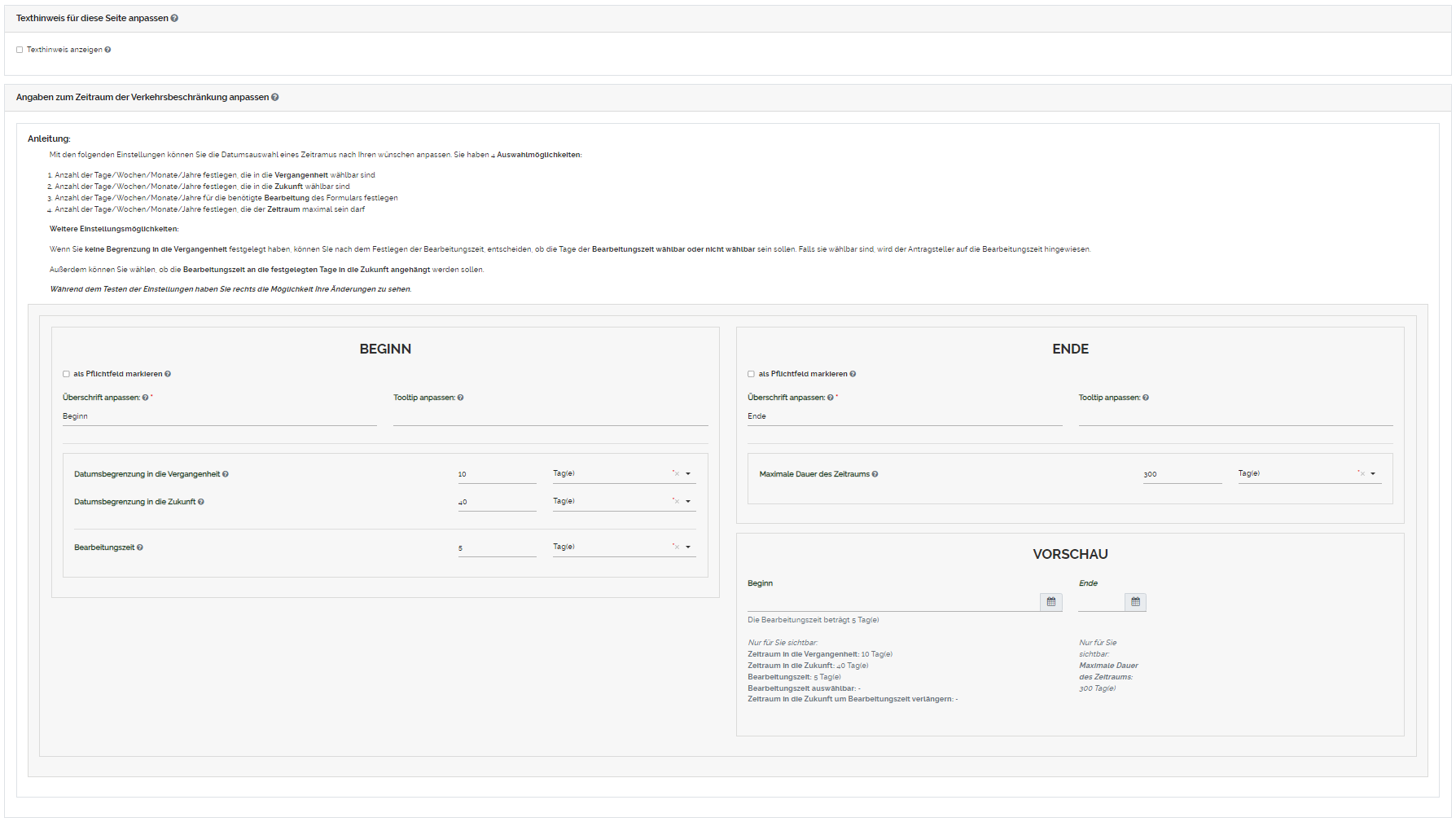The image size is (1456, 822).
Task: Open unit dropdown for Datumsbegrenzung in die Zukunft
Action: tap(688, 501)
